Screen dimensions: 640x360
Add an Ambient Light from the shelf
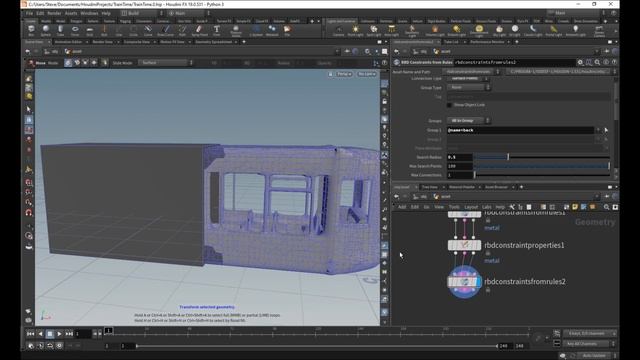(x=575, y=30)
